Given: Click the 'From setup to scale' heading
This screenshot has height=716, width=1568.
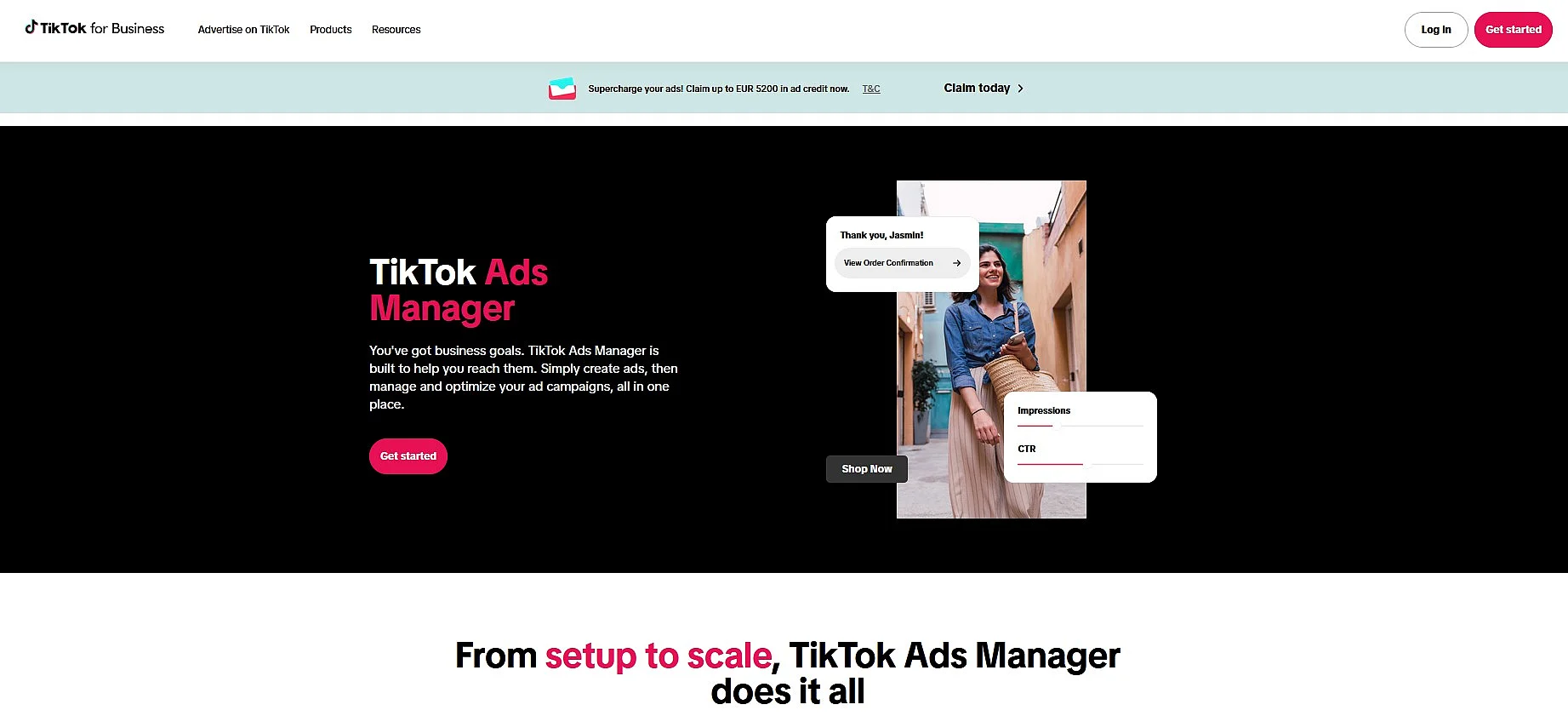Looking at the screenshot, I should tap(787, 673).
